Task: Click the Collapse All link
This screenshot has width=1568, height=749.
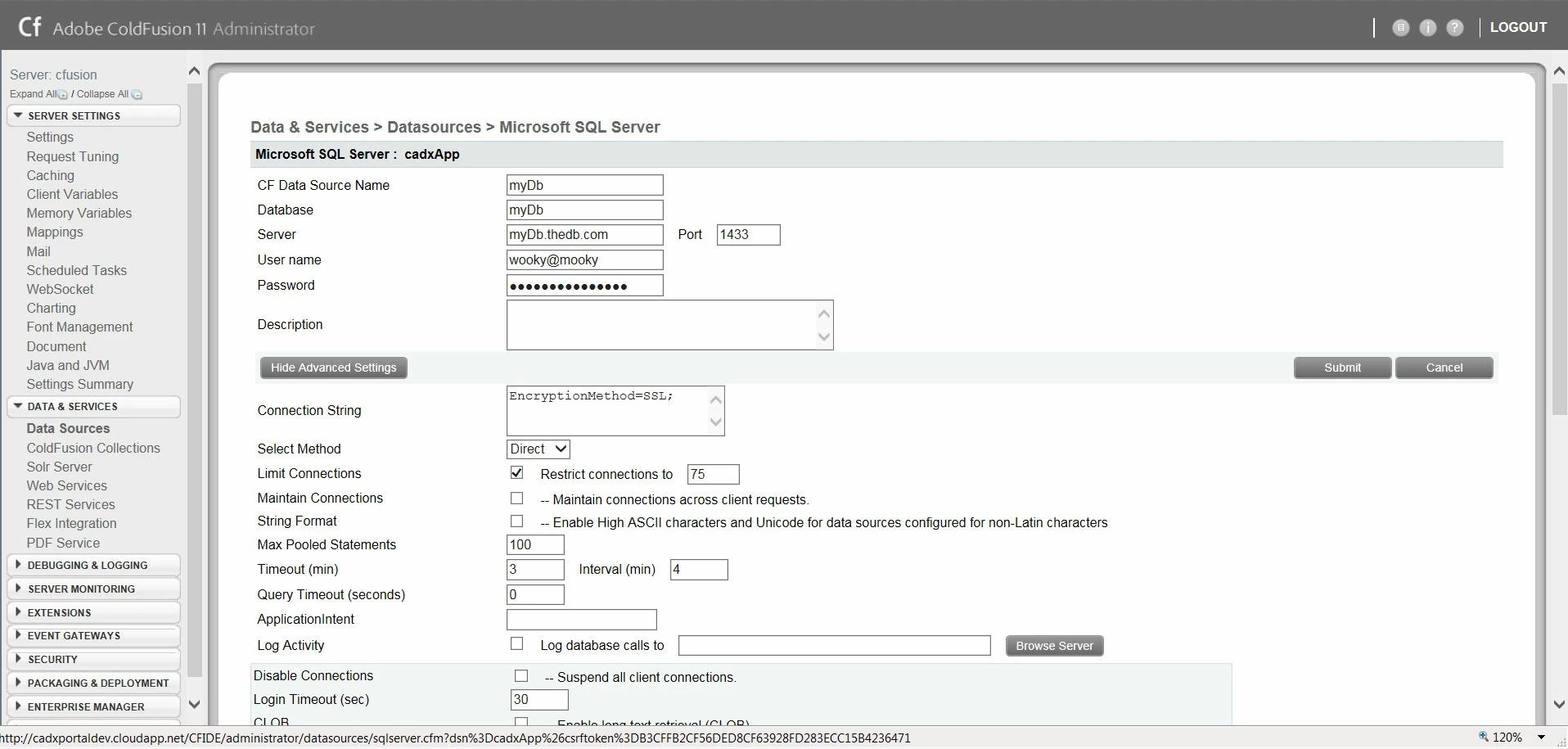Action: coord(102,94)
